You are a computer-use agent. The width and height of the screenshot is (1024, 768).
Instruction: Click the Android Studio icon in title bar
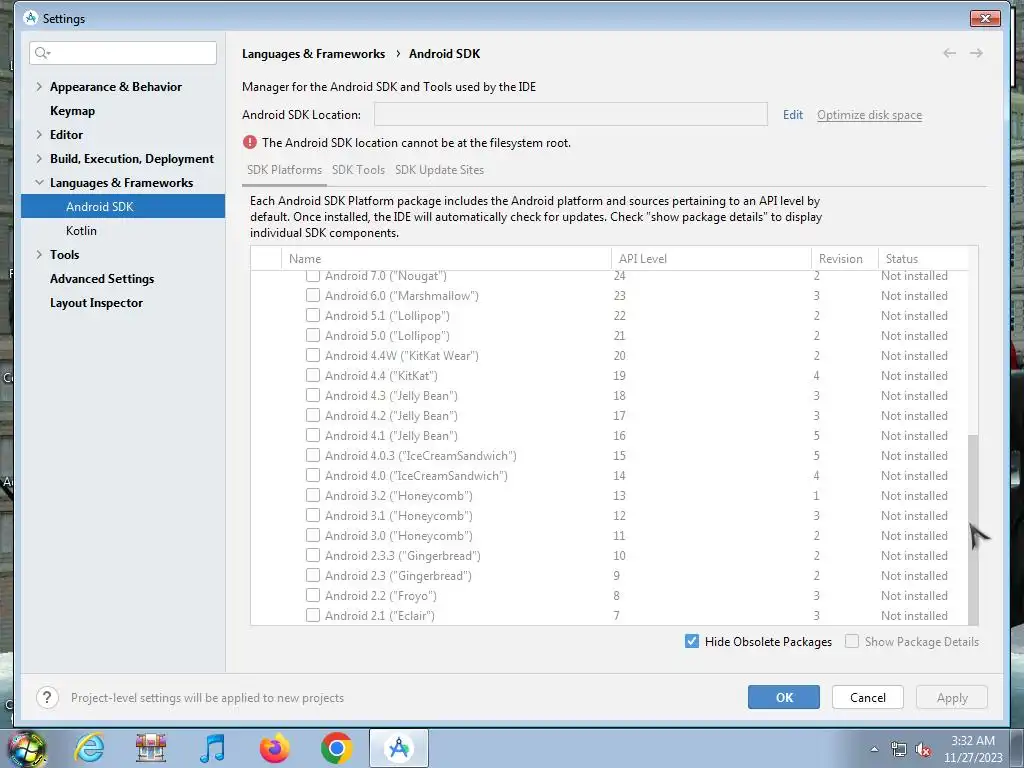click(30, 18)
